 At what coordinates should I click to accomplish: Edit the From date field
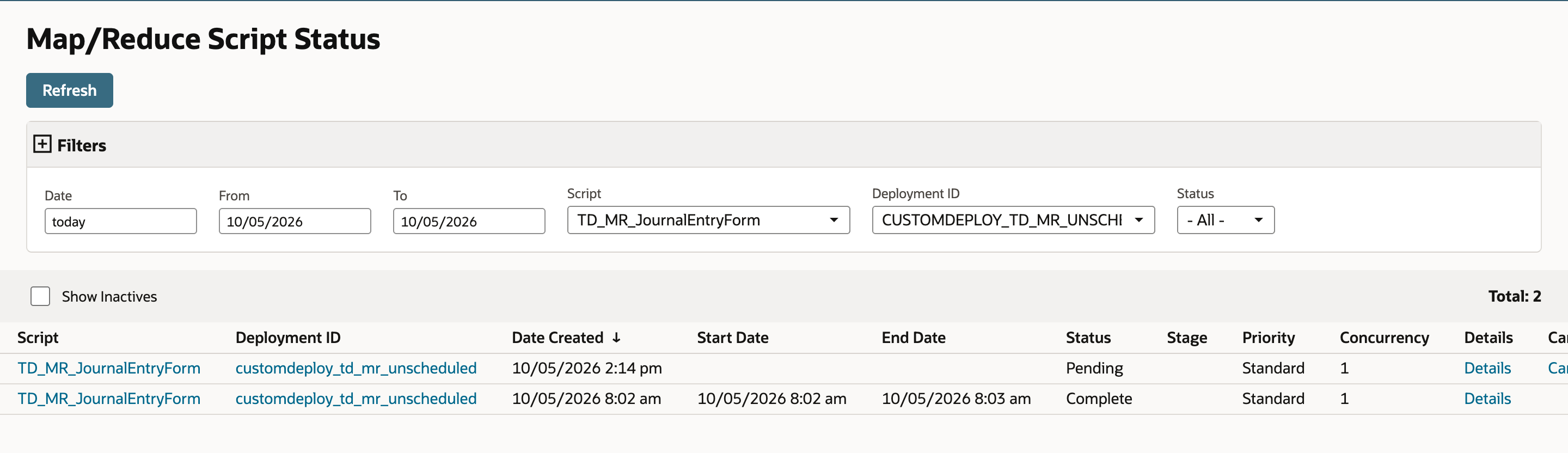pos(295,221)
